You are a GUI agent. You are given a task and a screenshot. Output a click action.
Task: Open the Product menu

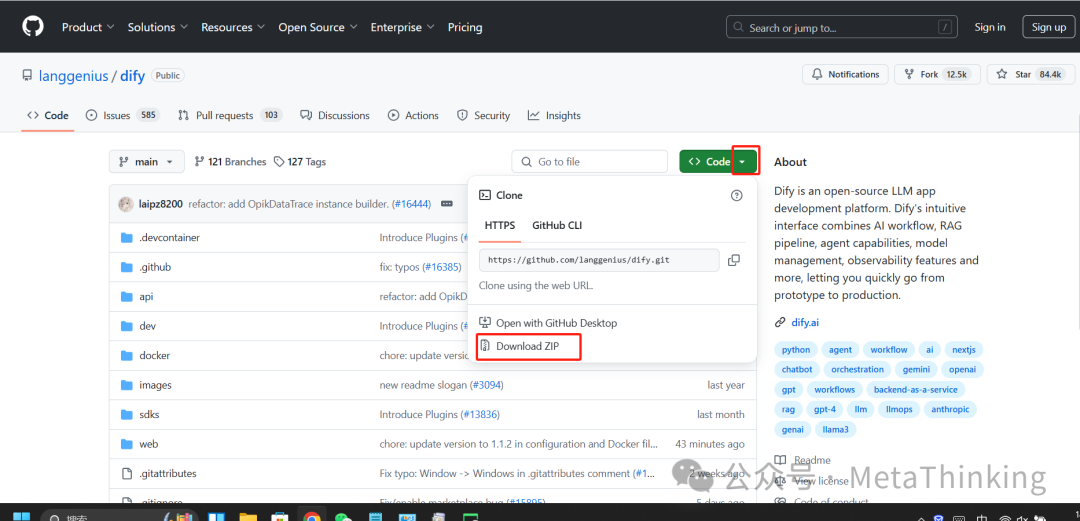click(87, 28)
